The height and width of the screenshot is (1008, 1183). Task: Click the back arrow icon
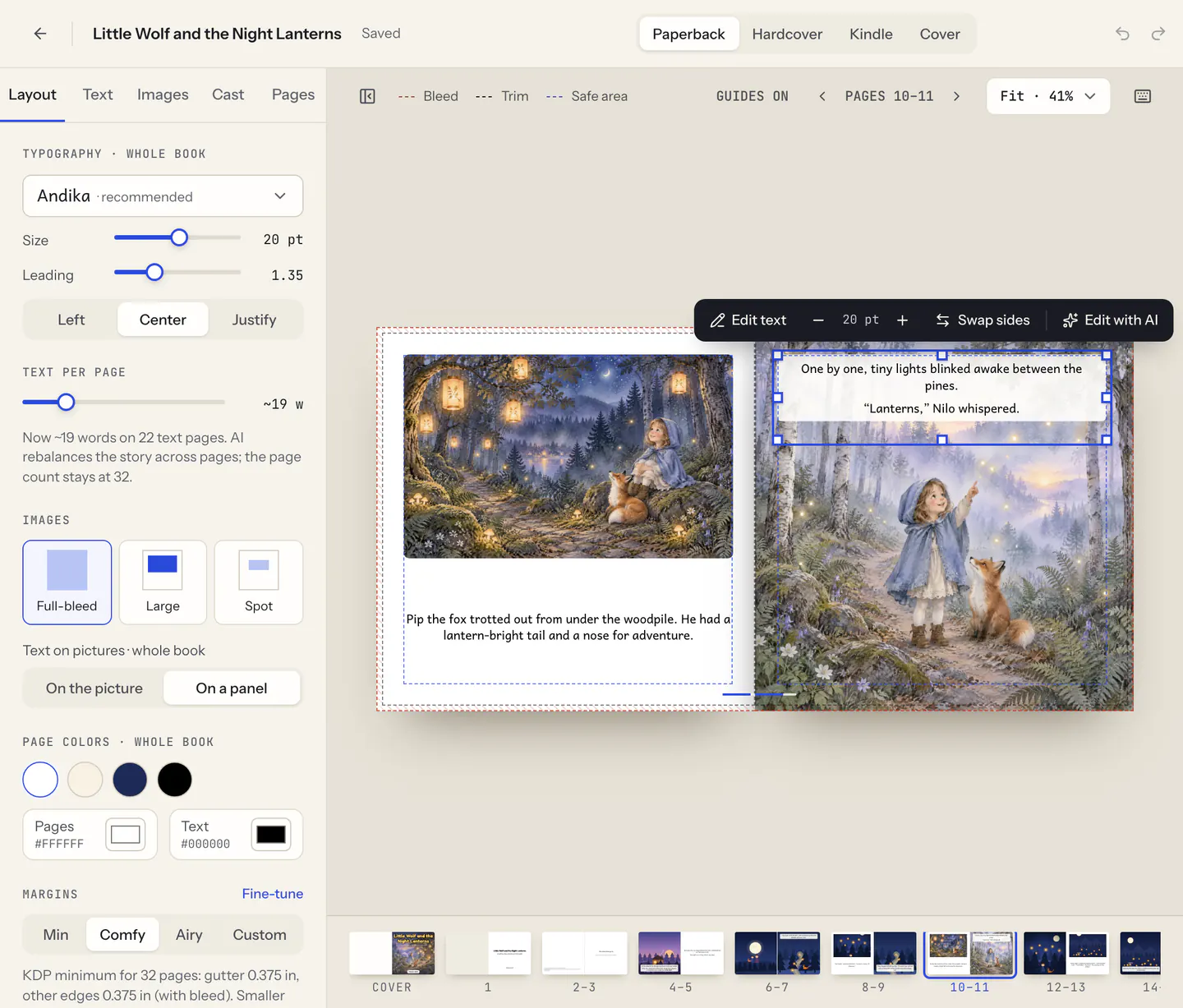[x=40, y=34]
